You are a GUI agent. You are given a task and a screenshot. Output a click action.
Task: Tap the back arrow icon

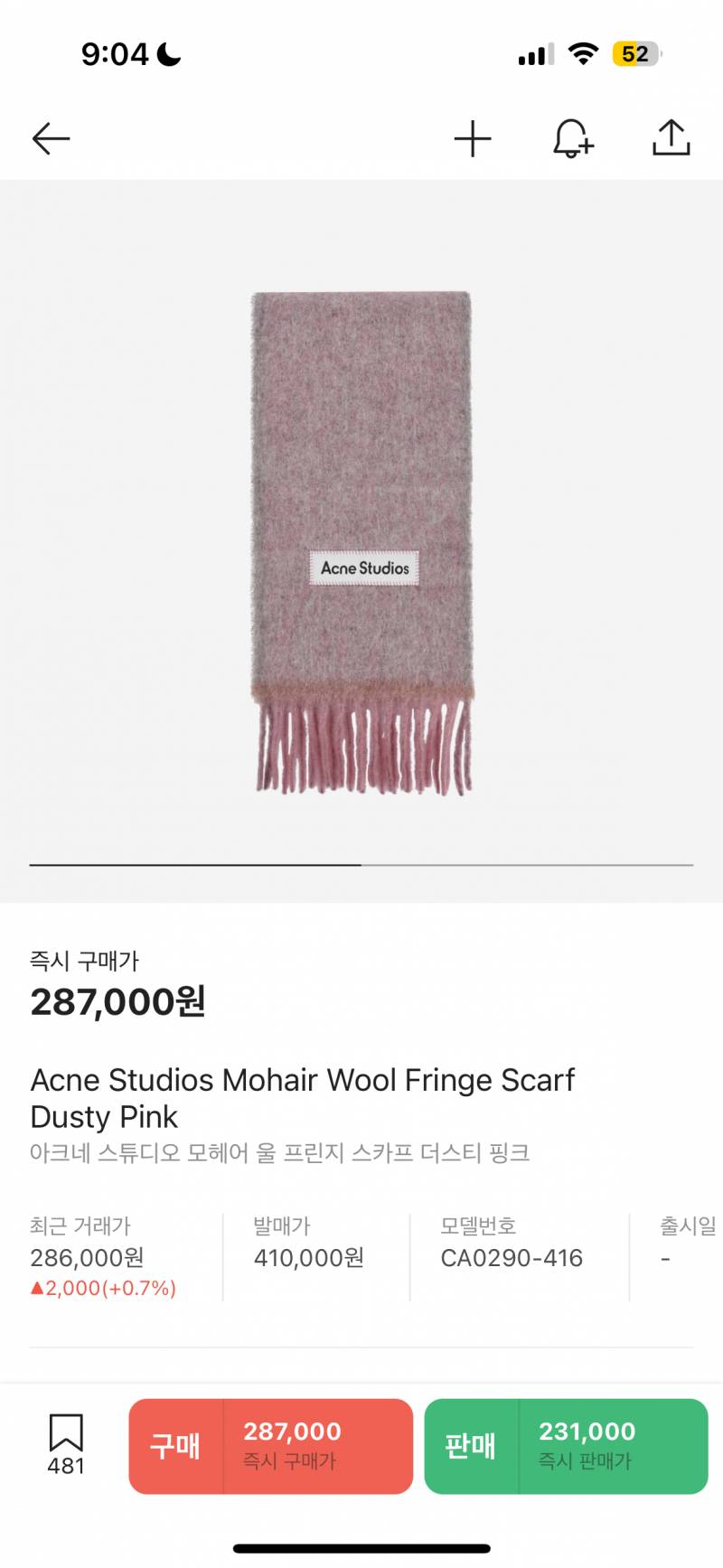[x=51, y=139]
